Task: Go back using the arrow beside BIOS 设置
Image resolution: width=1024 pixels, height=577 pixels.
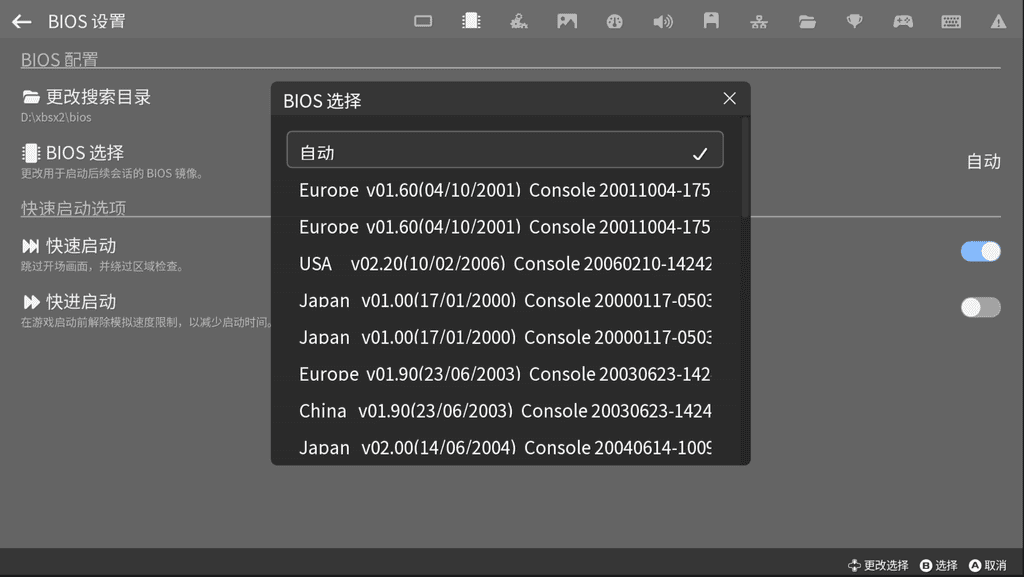Action: (22, 22)
